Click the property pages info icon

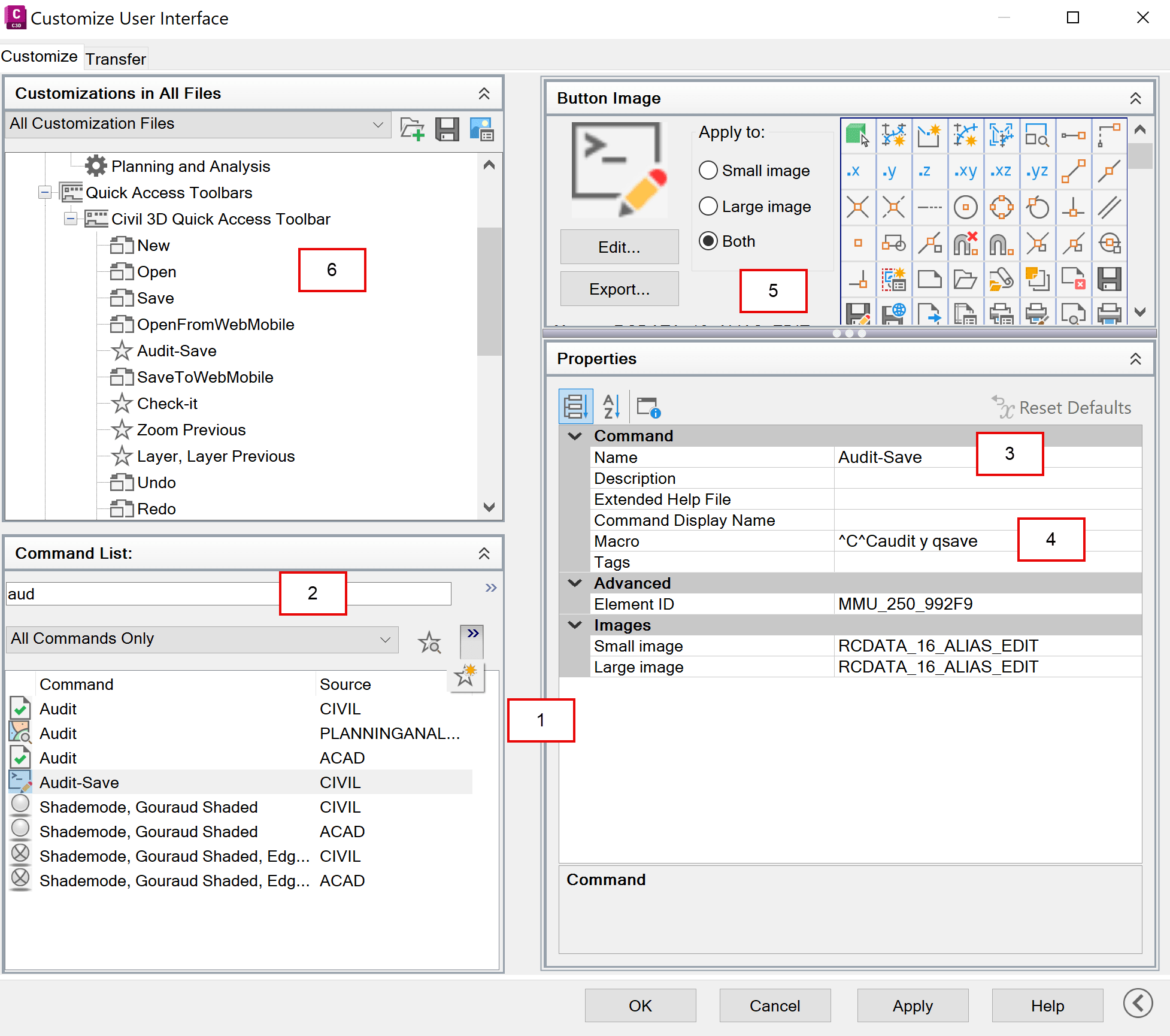pos(648,407)
